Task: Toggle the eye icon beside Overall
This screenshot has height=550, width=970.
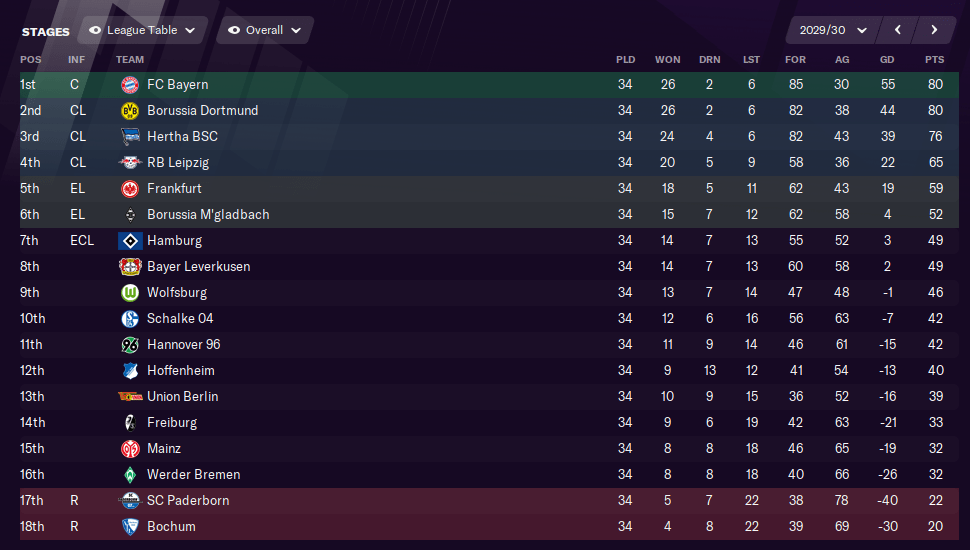Action: click(x=234, y=30)
